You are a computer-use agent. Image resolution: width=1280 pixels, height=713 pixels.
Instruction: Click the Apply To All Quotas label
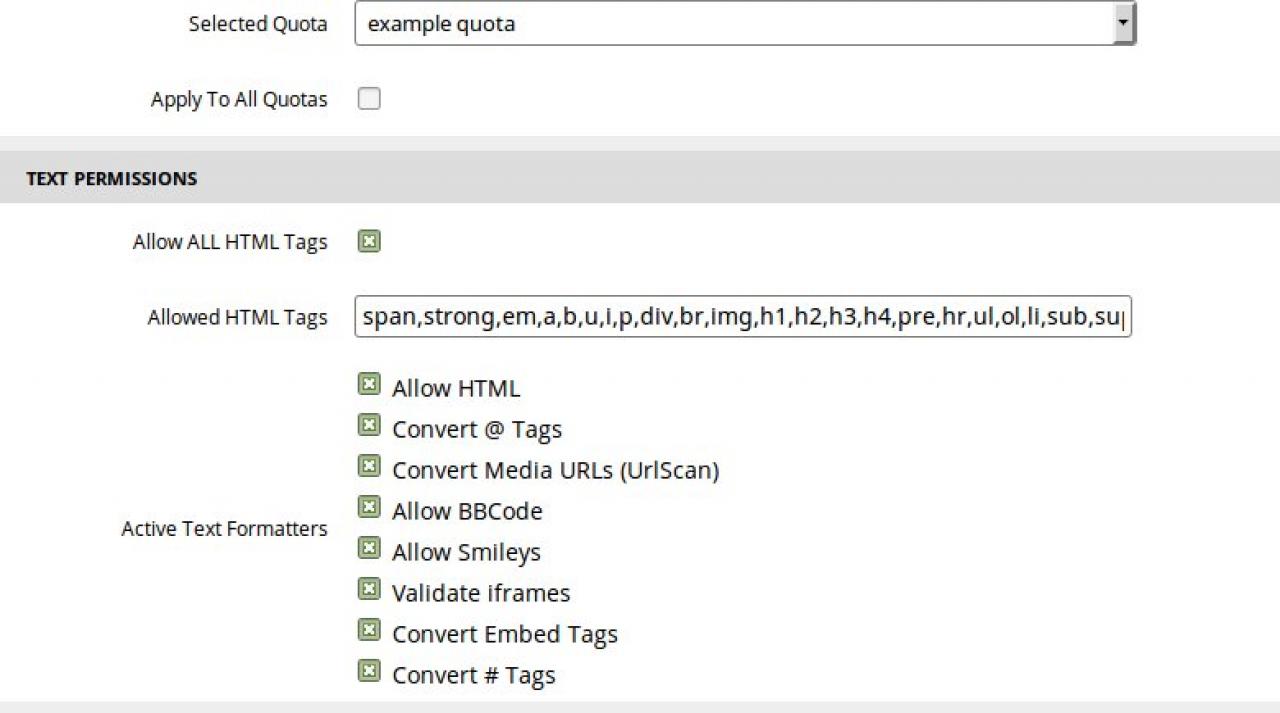point(239,100)
